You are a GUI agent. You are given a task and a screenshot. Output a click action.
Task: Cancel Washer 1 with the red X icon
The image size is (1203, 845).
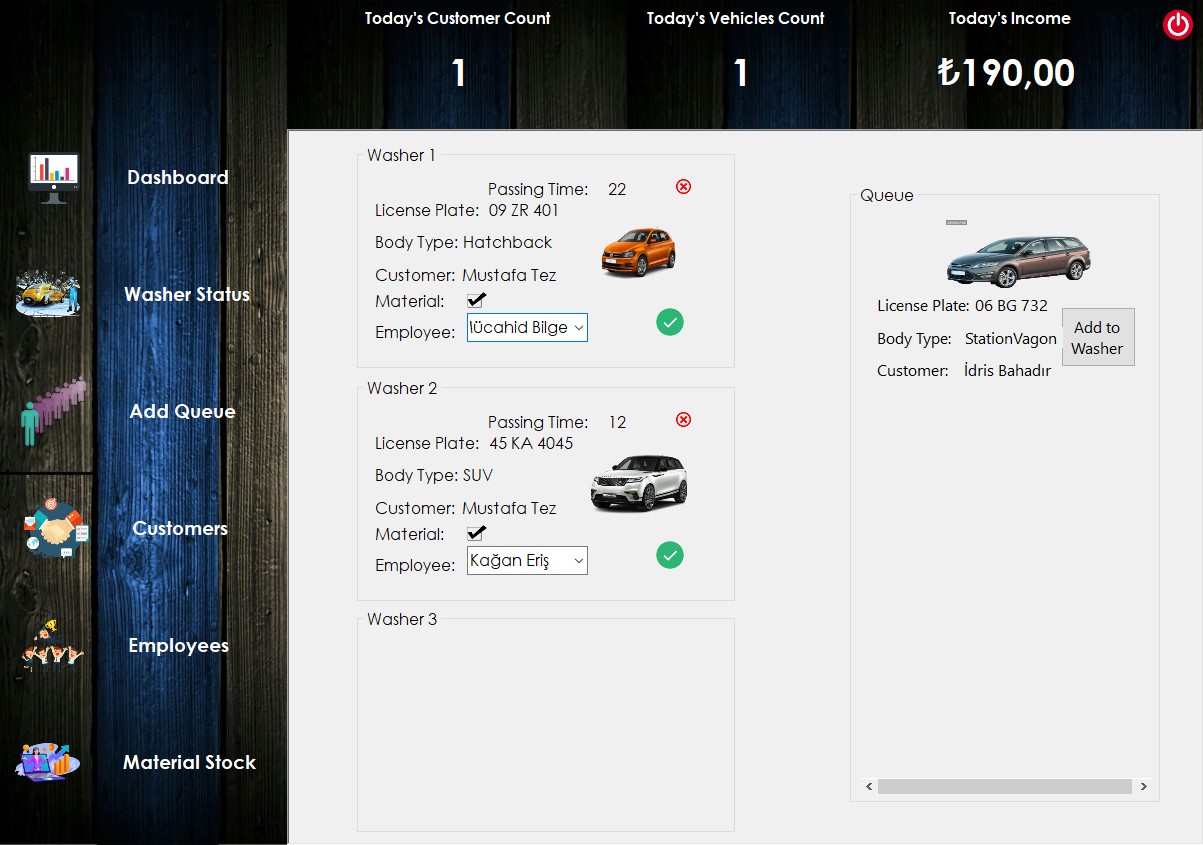[x=683, y=187]
